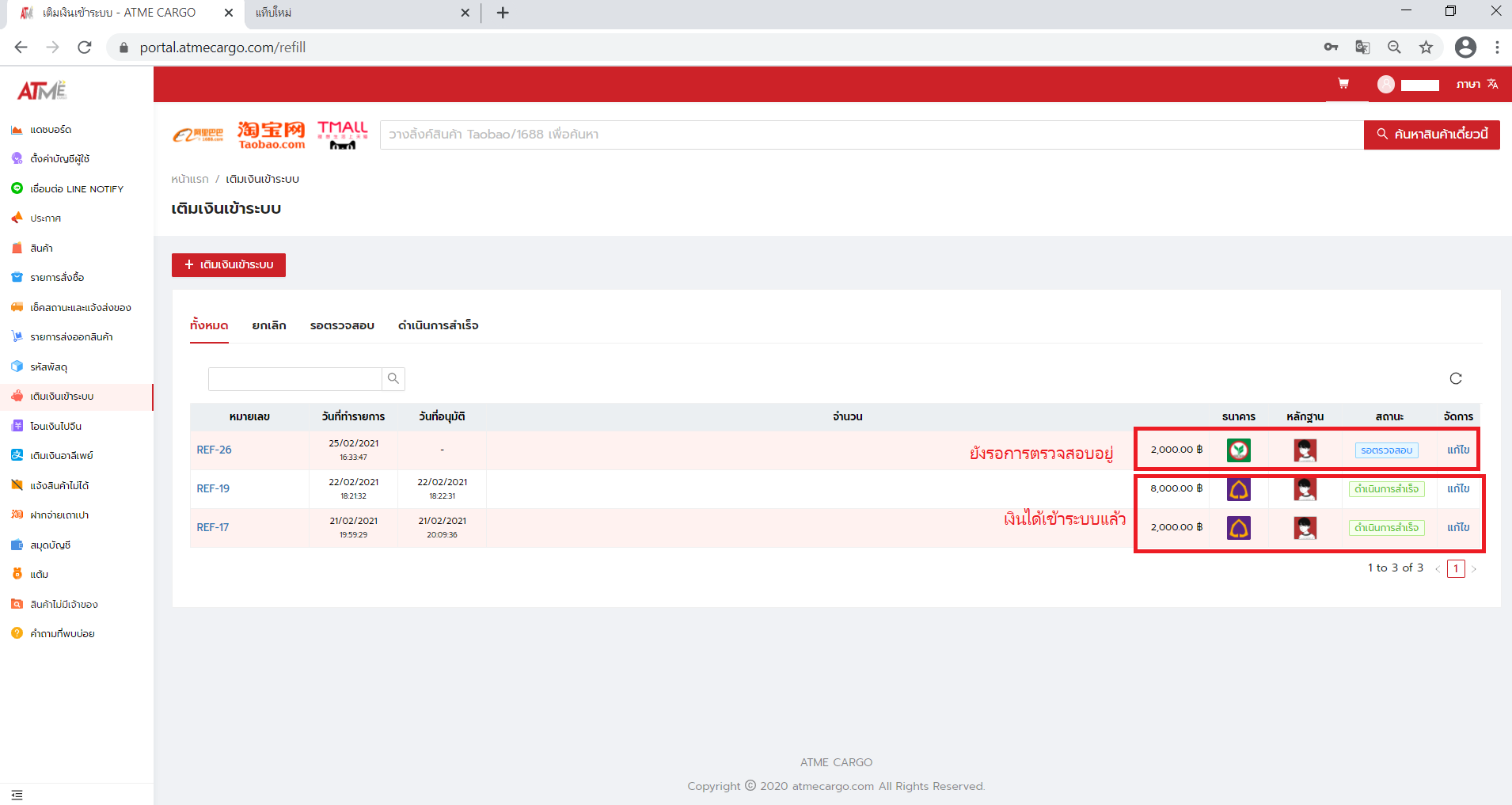The image size is (1512, 805).
Task: Click the SCB bank icon for REF-19
Action: [x=1238, y=489]
